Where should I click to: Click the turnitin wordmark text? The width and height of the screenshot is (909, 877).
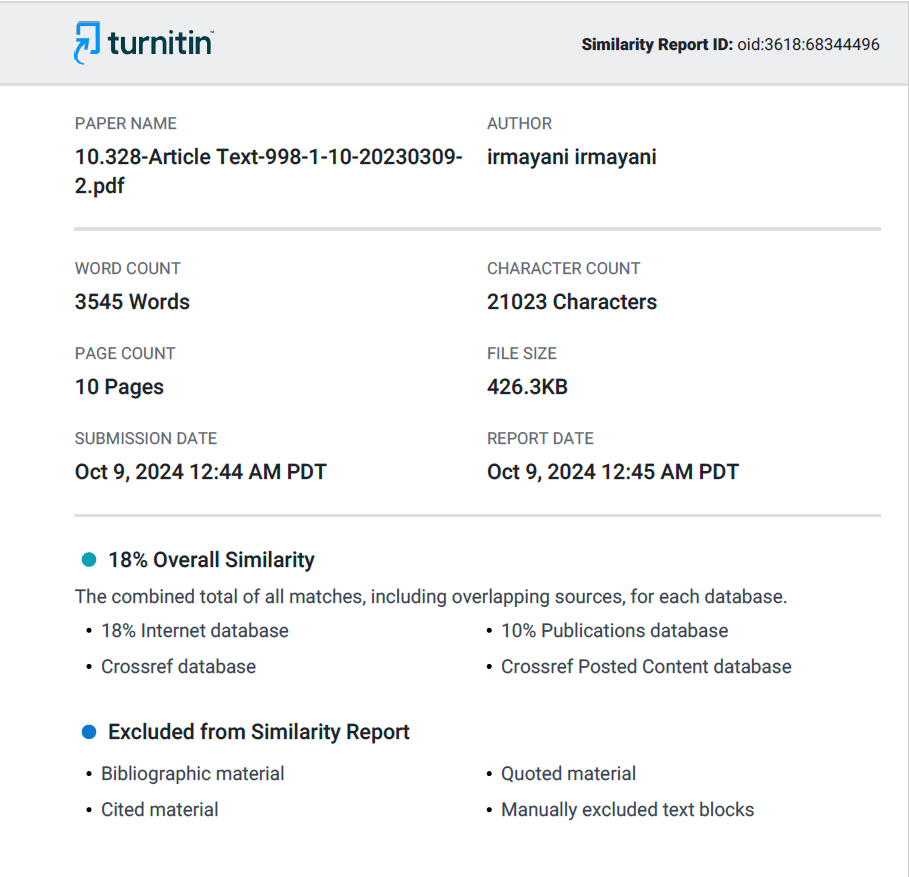point(161,43)
